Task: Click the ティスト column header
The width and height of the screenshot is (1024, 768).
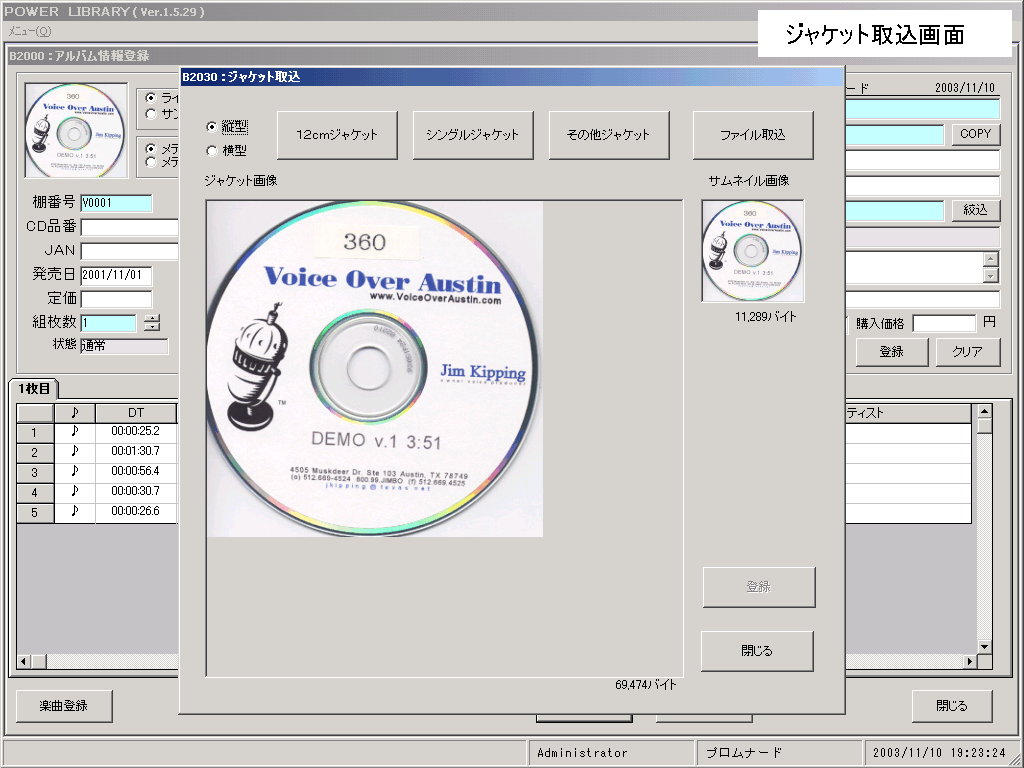Action: pos(908,413)
